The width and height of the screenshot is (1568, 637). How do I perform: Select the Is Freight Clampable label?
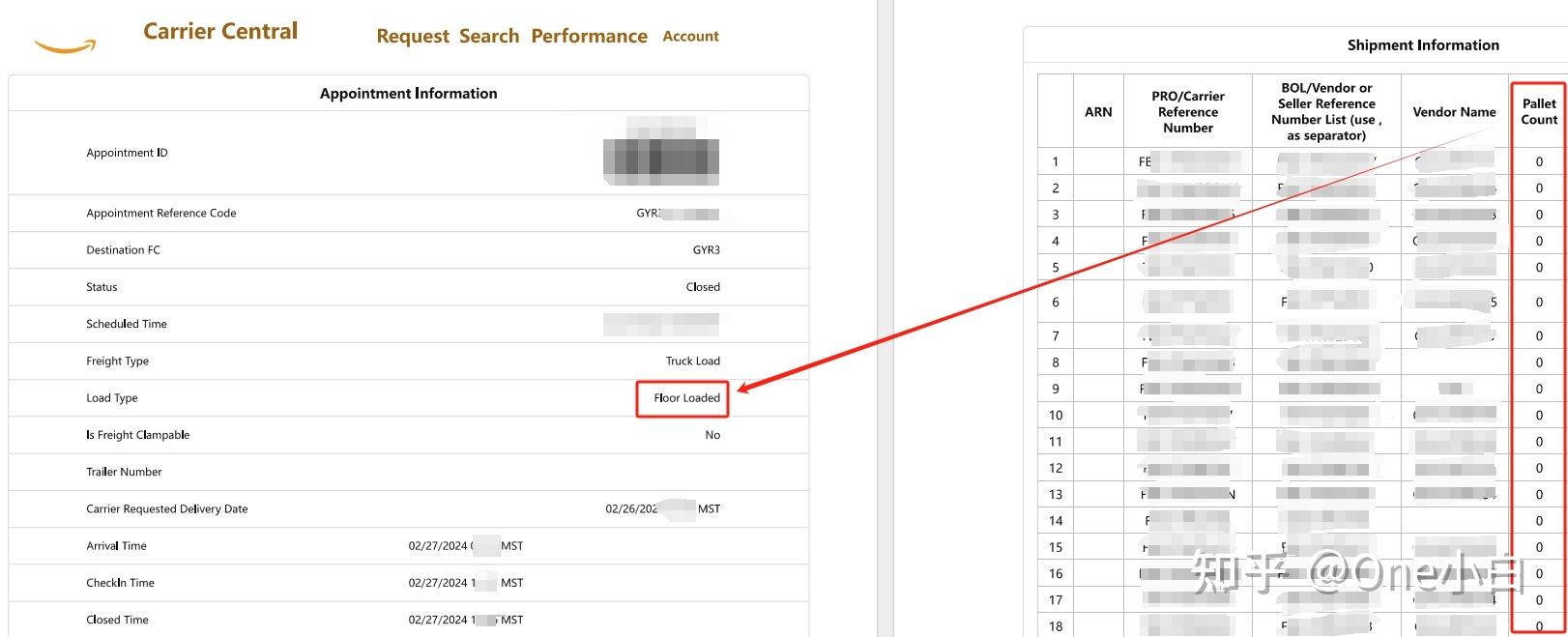coord(137,435)
